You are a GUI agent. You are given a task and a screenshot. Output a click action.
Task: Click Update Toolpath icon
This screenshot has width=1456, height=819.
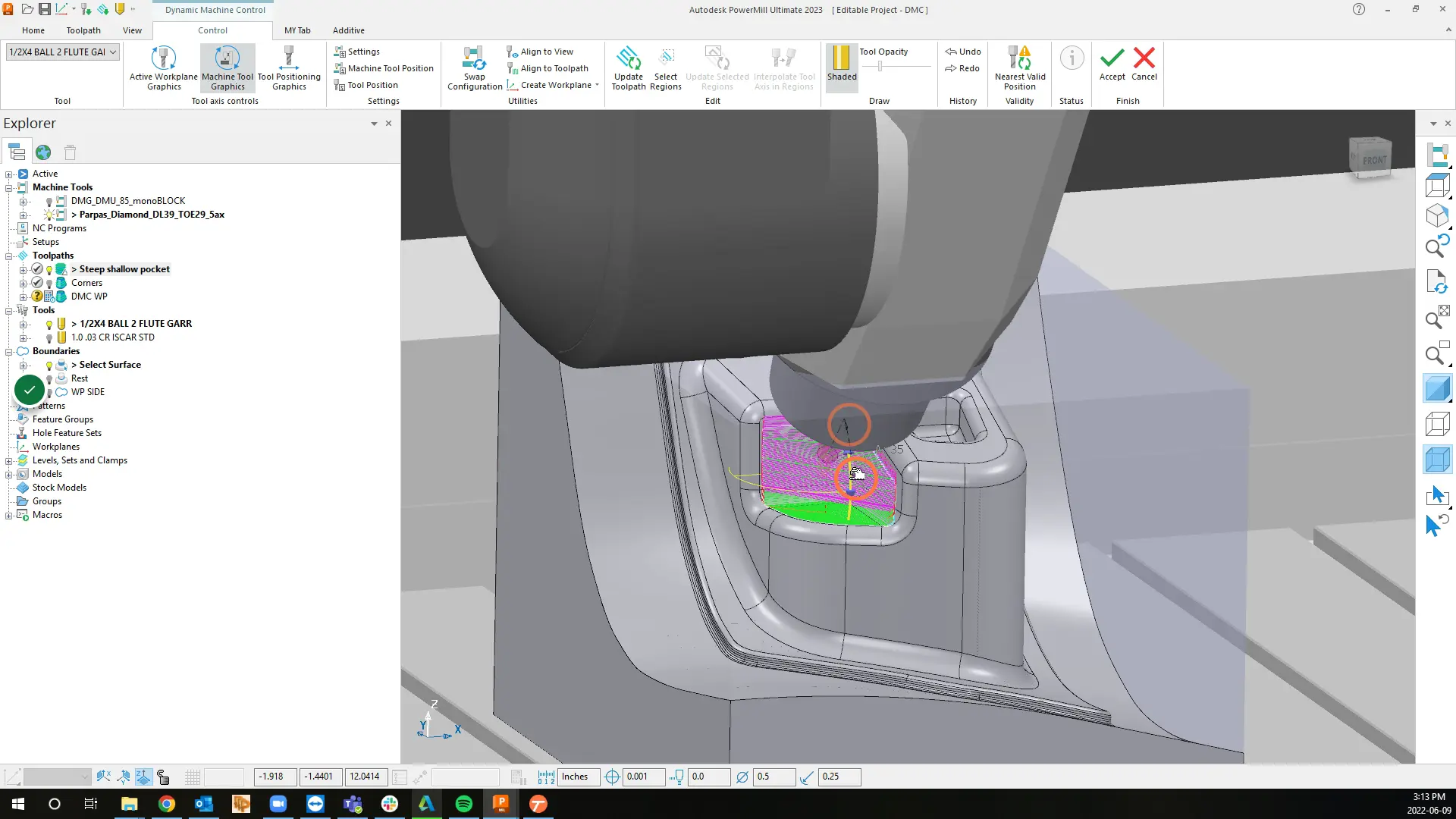pos(629,68)
